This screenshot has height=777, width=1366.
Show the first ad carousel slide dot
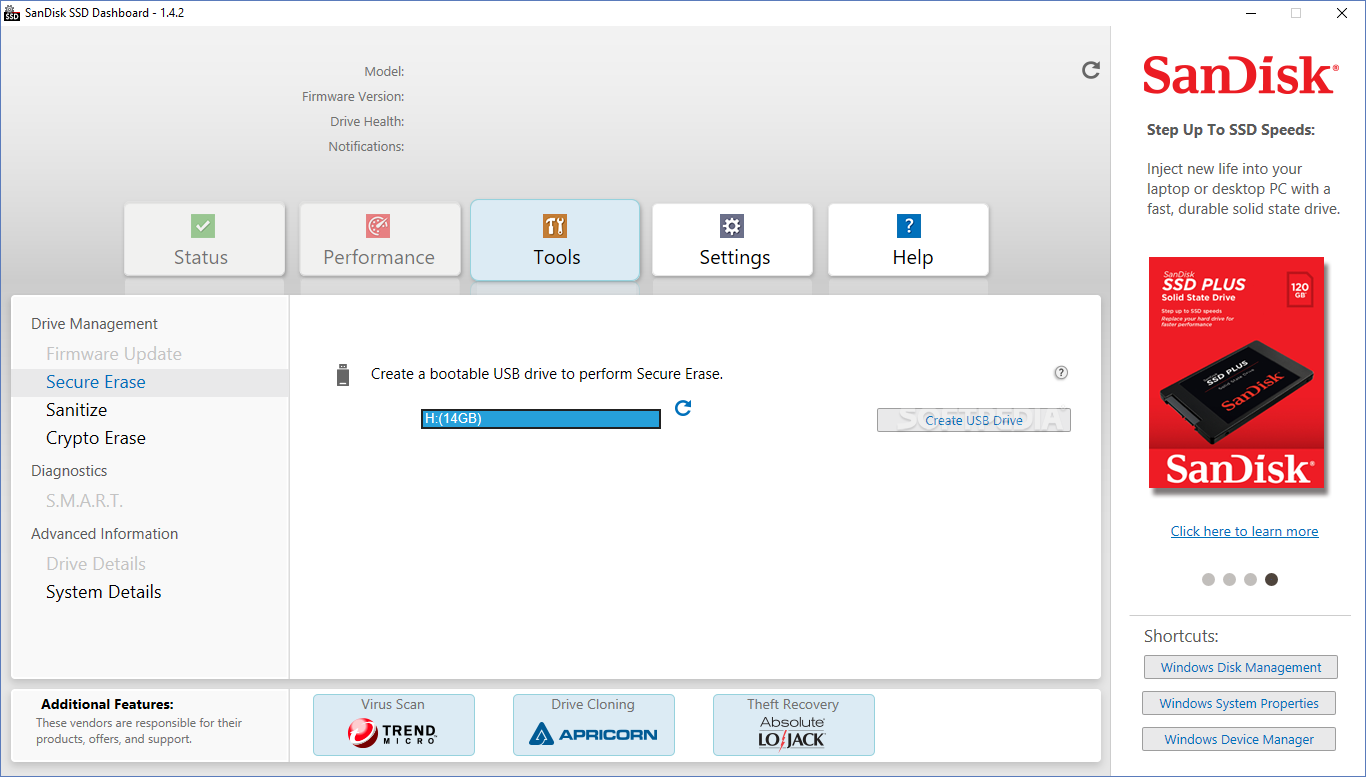(x=1208, y=579)
